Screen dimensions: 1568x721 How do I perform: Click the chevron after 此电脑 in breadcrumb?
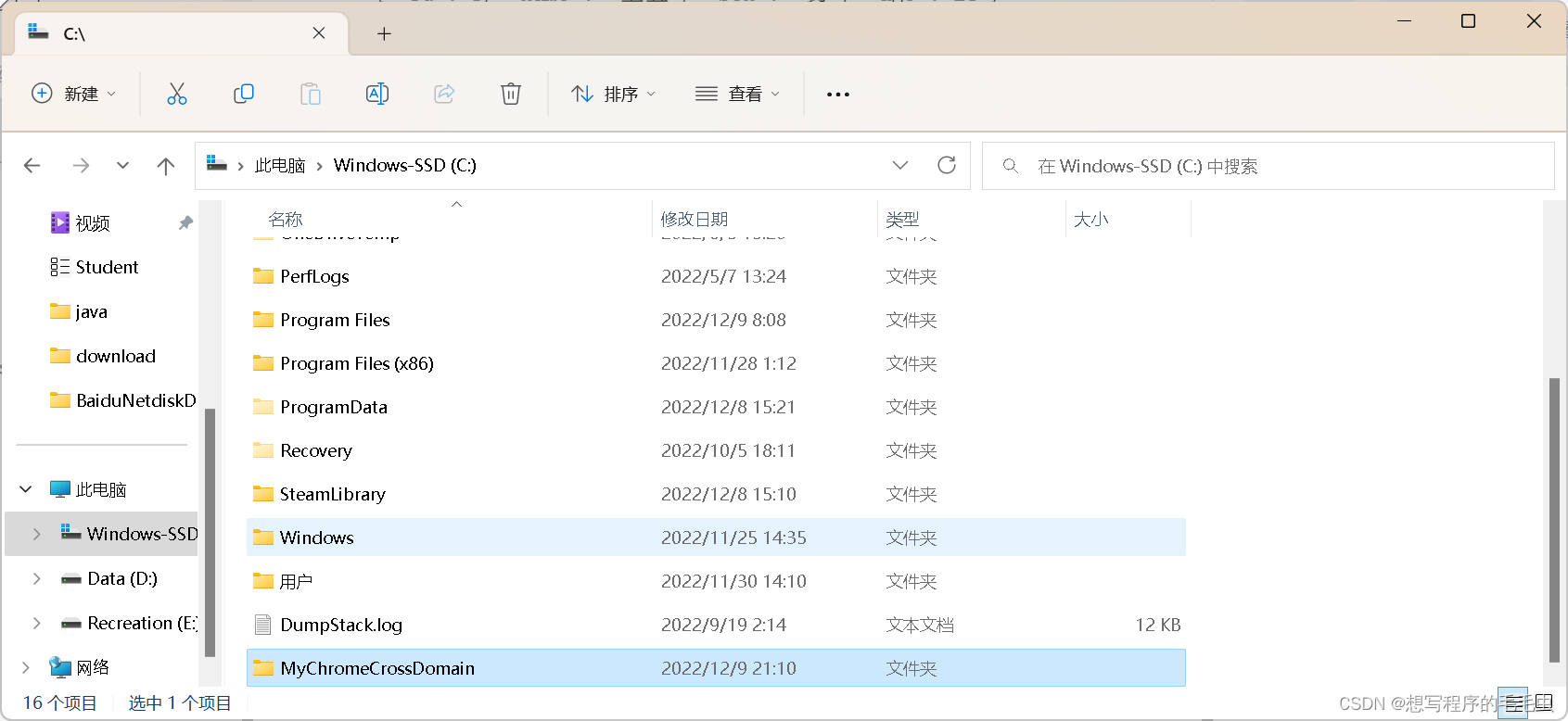tap(320, 166)
